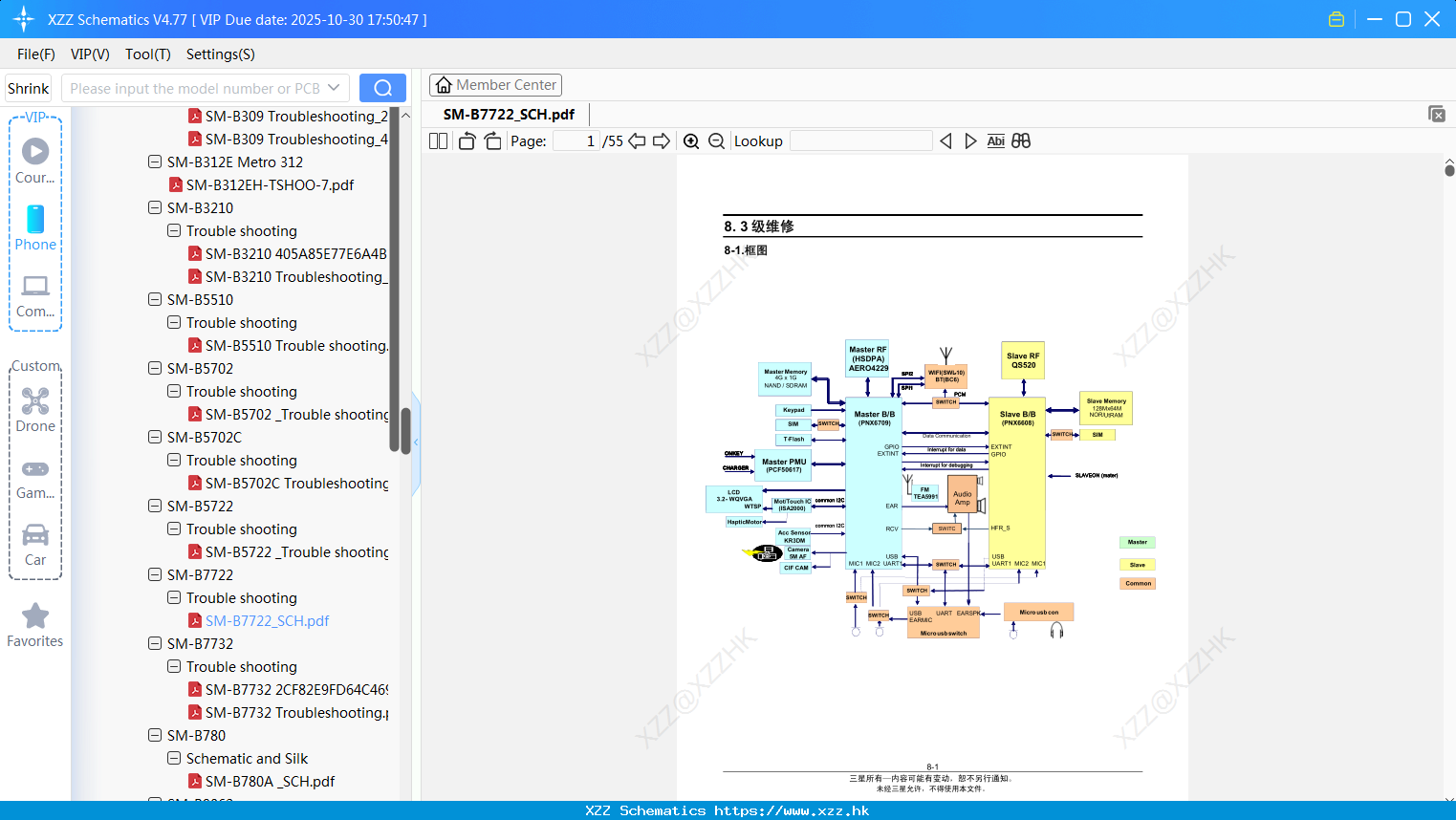Find next lookup result

(x=970, y=140)
